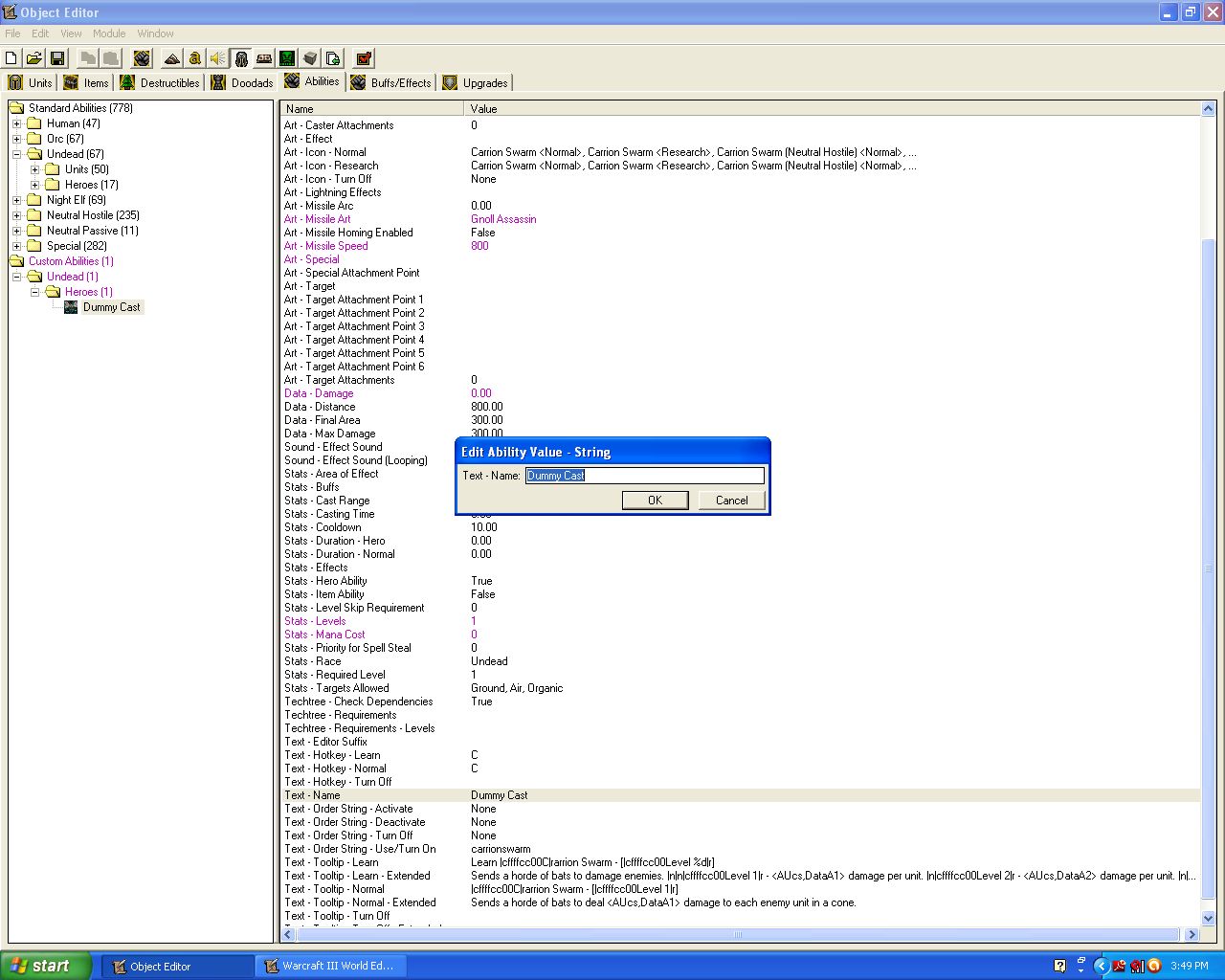Open the Object Manager cube icon
The width and height of the screenshot is (1225, 980).
click(x=310, y=58)
